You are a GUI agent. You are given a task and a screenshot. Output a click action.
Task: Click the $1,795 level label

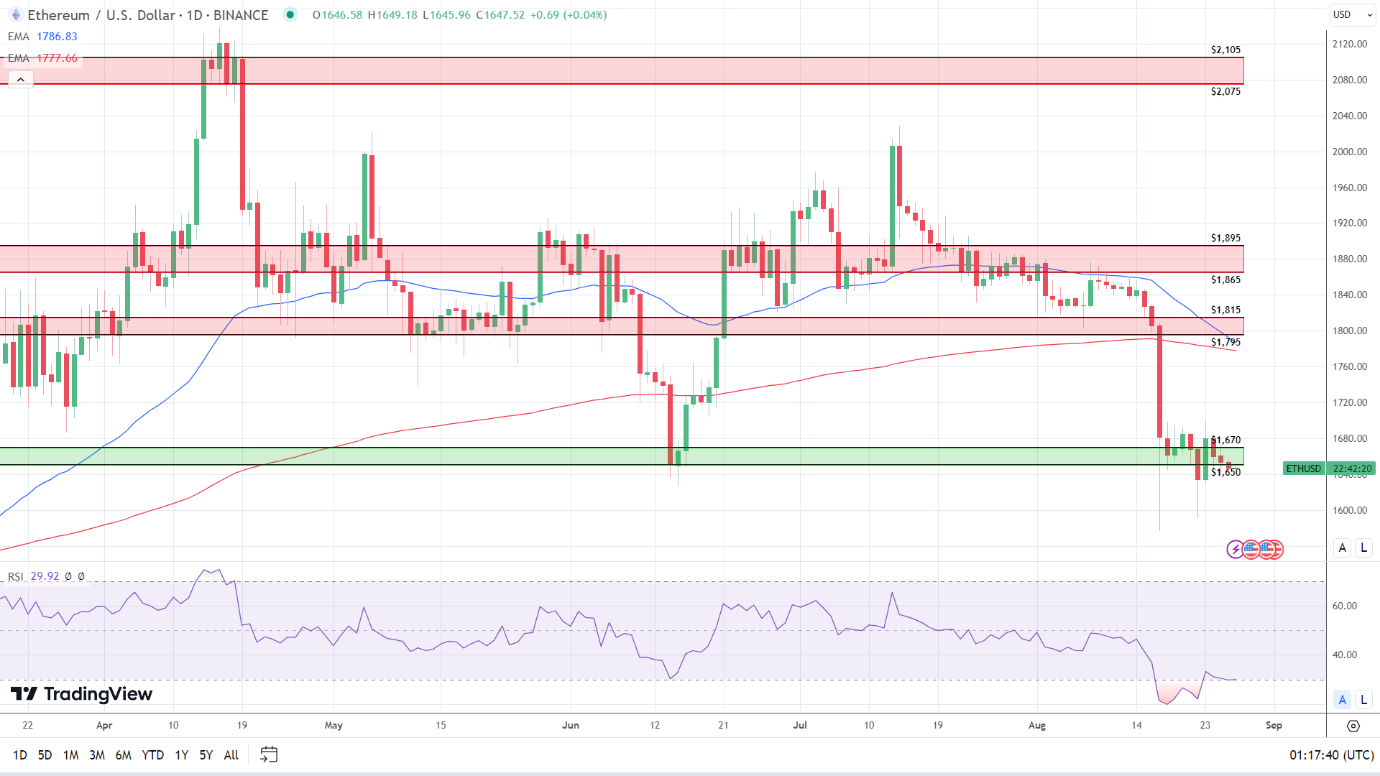coord(1226,342)
